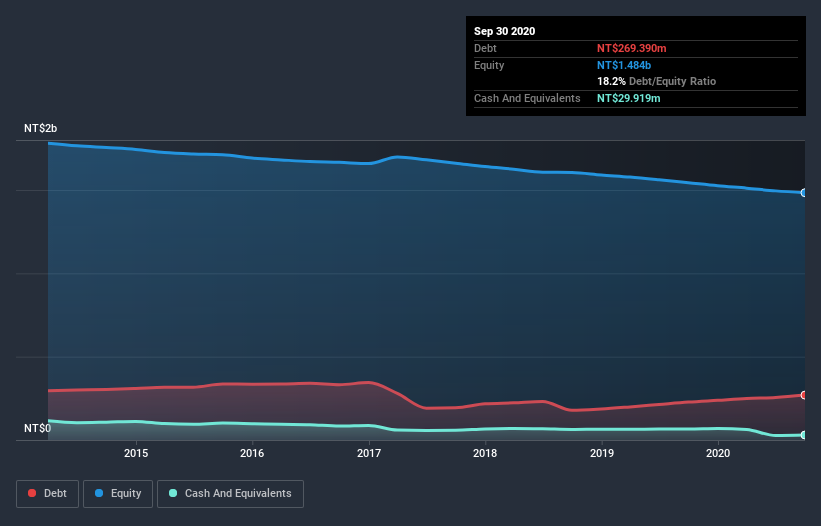Click the tooltip Equity label
The image size is (821, 526).
(x=489, y=65)
